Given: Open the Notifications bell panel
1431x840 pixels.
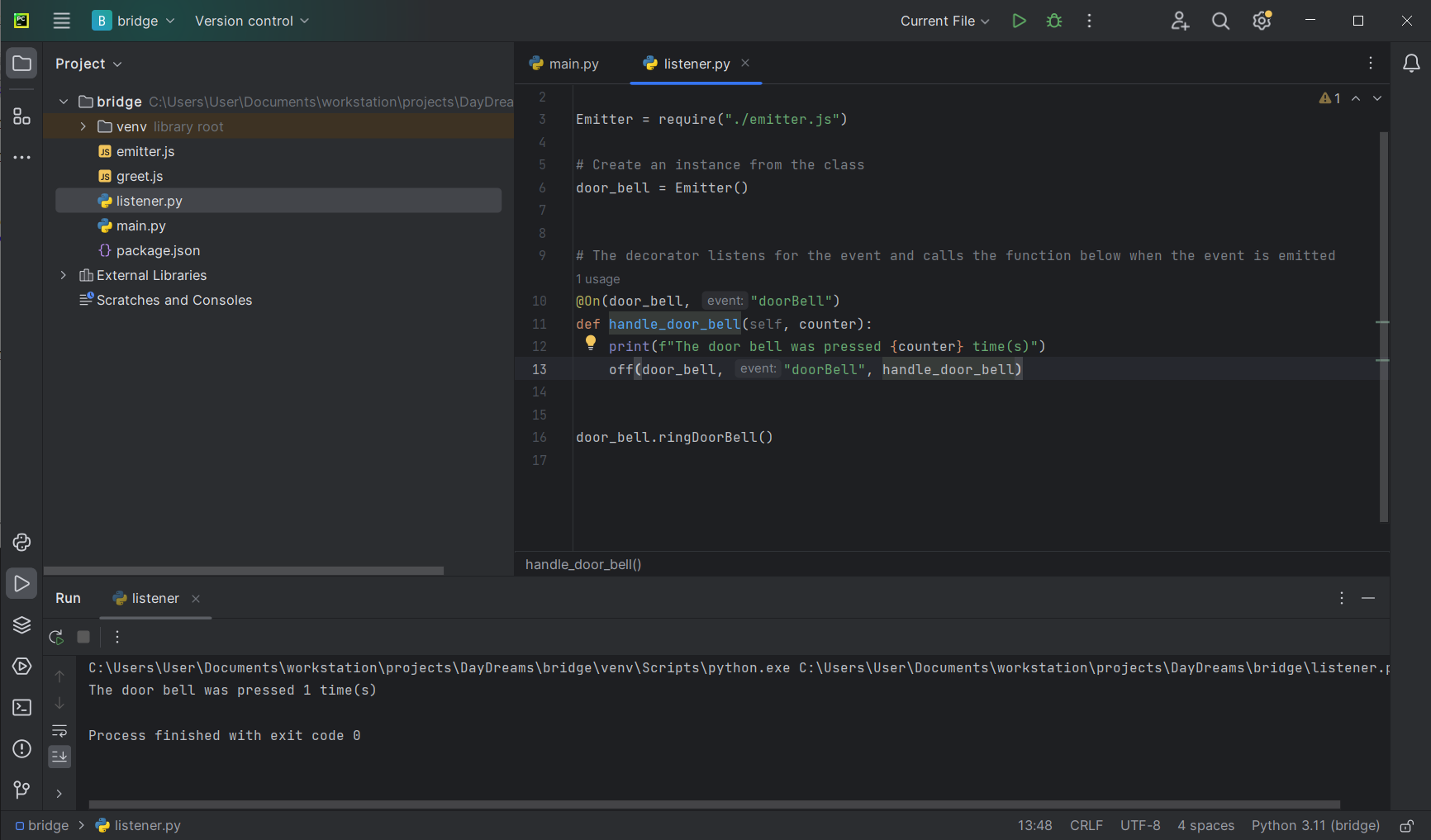Looking at the screenshot, I should 1411,64.
